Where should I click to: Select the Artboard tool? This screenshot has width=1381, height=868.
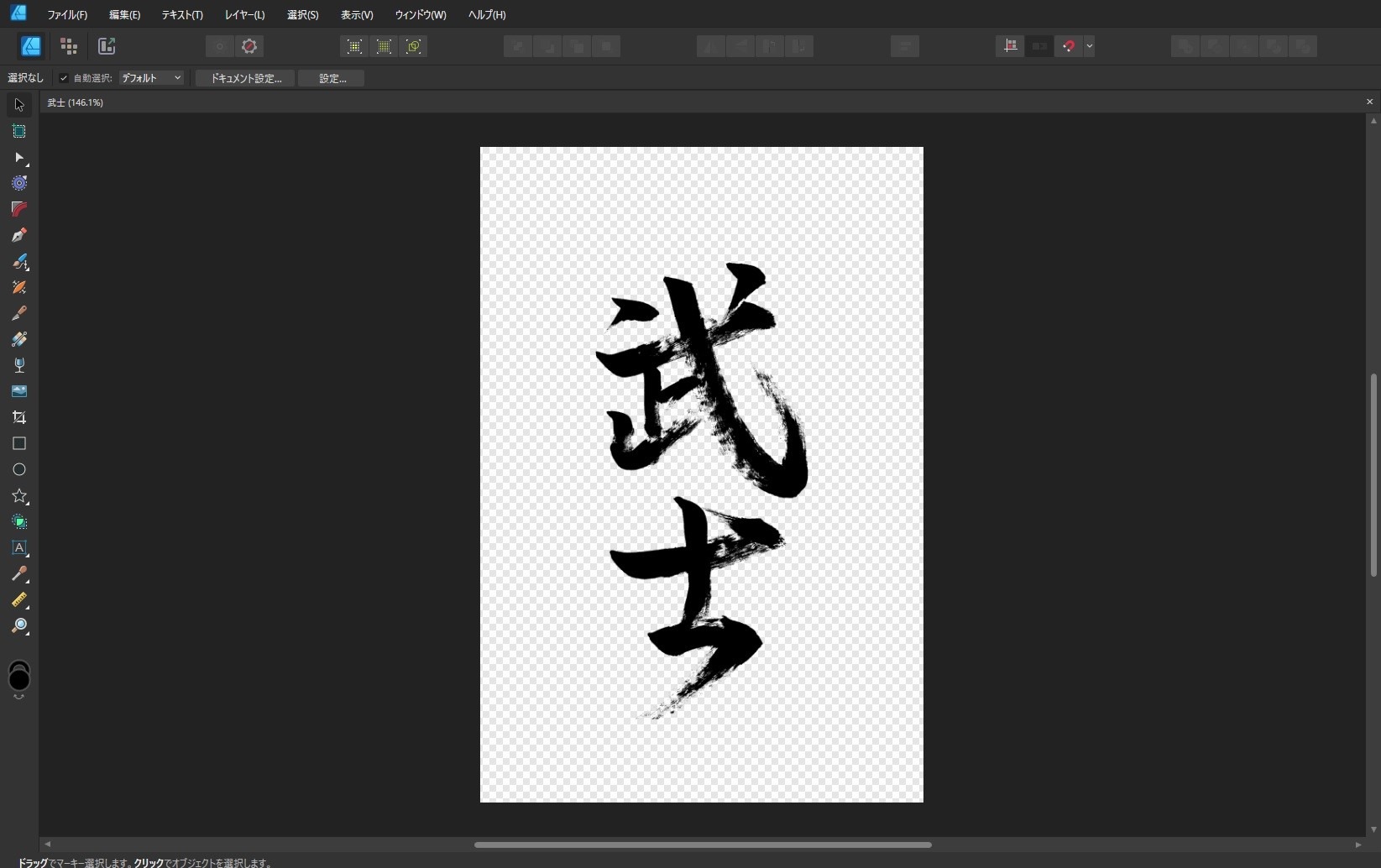click(x=18, y=131)
